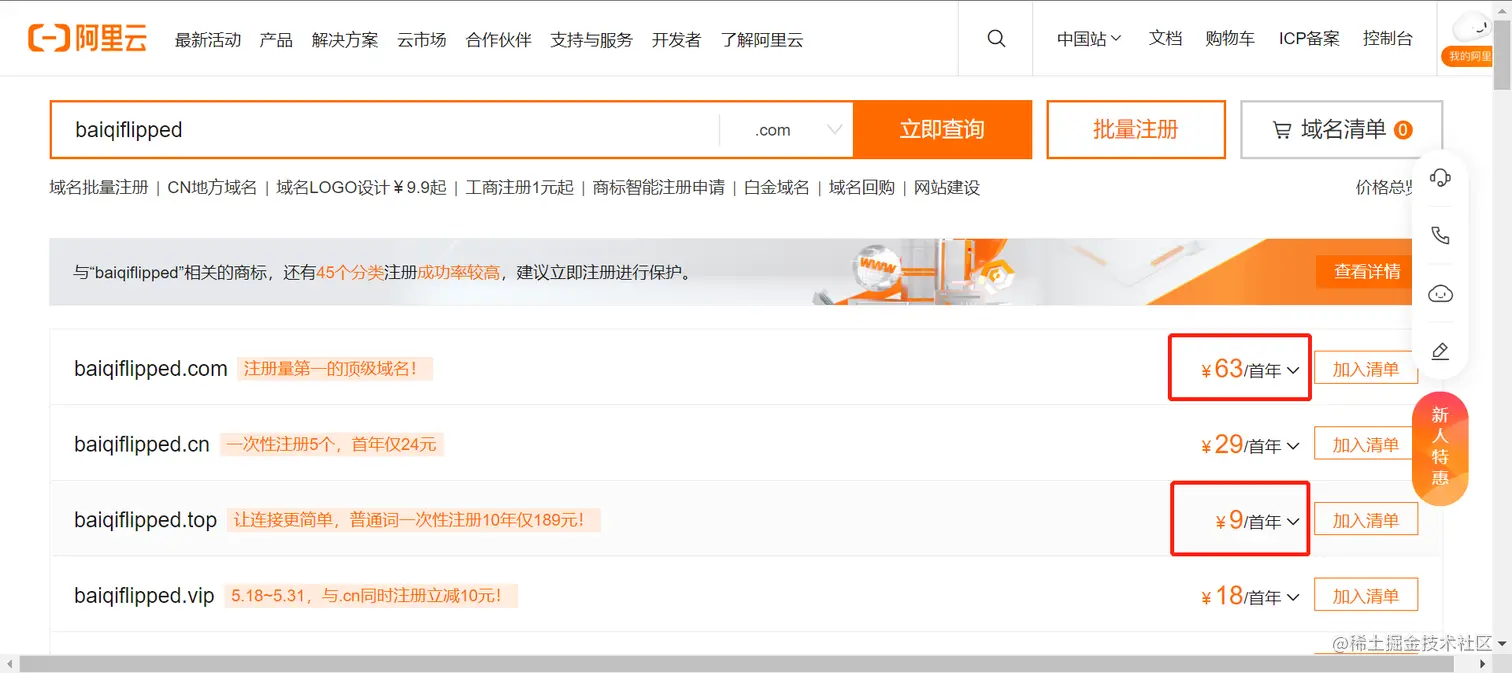Open the 新人特惠 floating badge
This screenshot has height=673, width=1512.
coord(1440,447)
